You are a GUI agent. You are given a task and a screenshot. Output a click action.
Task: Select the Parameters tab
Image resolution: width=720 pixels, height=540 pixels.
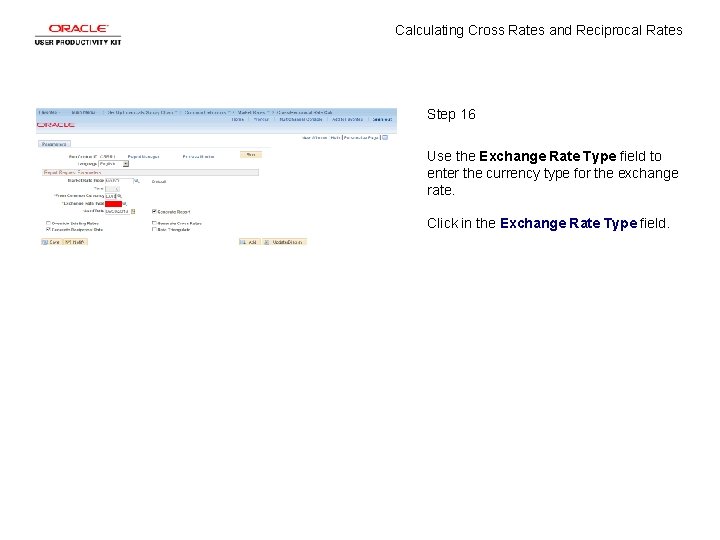(54, 144)
